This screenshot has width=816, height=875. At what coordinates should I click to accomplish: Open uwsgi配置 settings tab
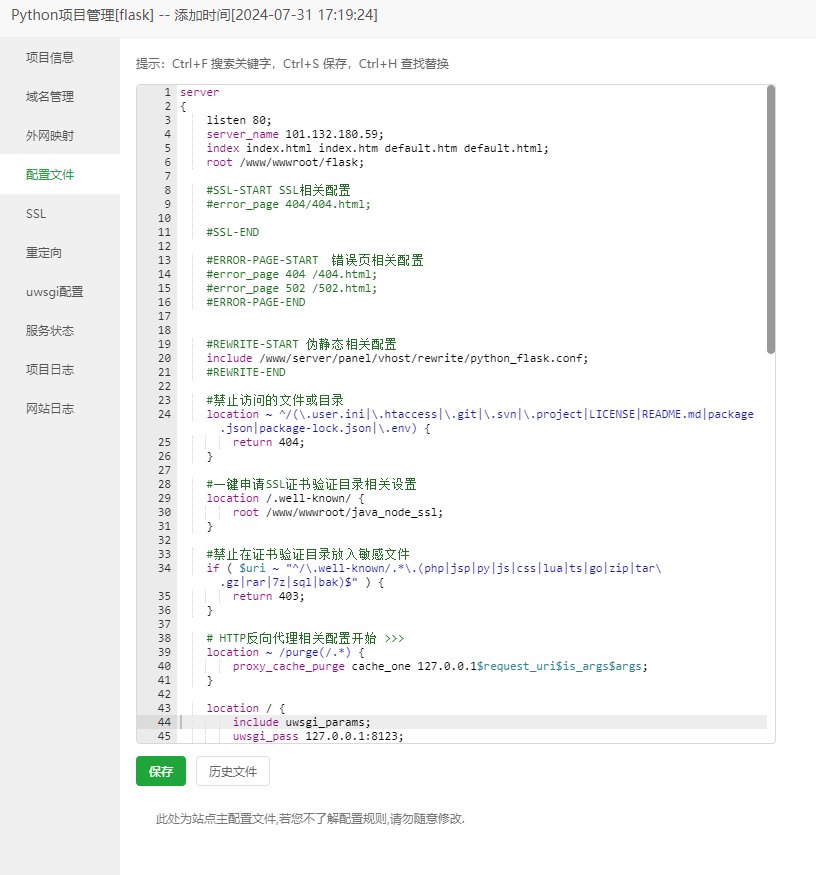(x=55, y=292)
